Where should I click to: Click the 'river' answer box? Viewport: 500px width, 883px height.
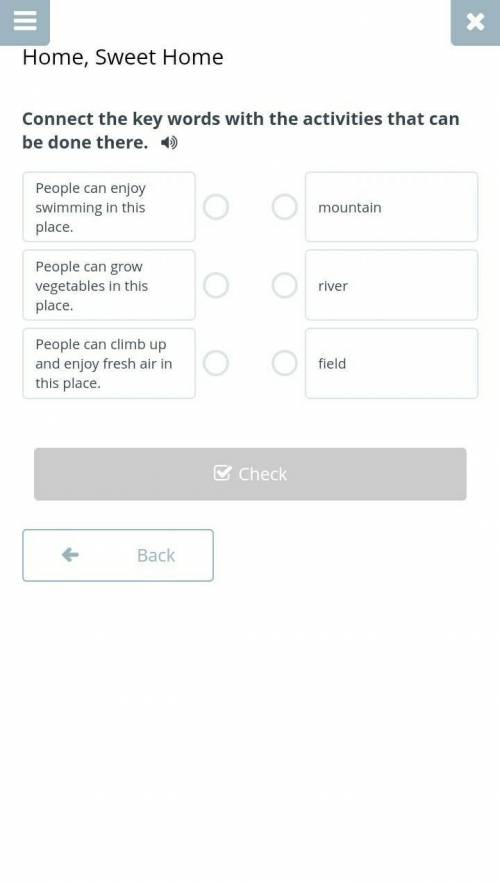point(391,285)
